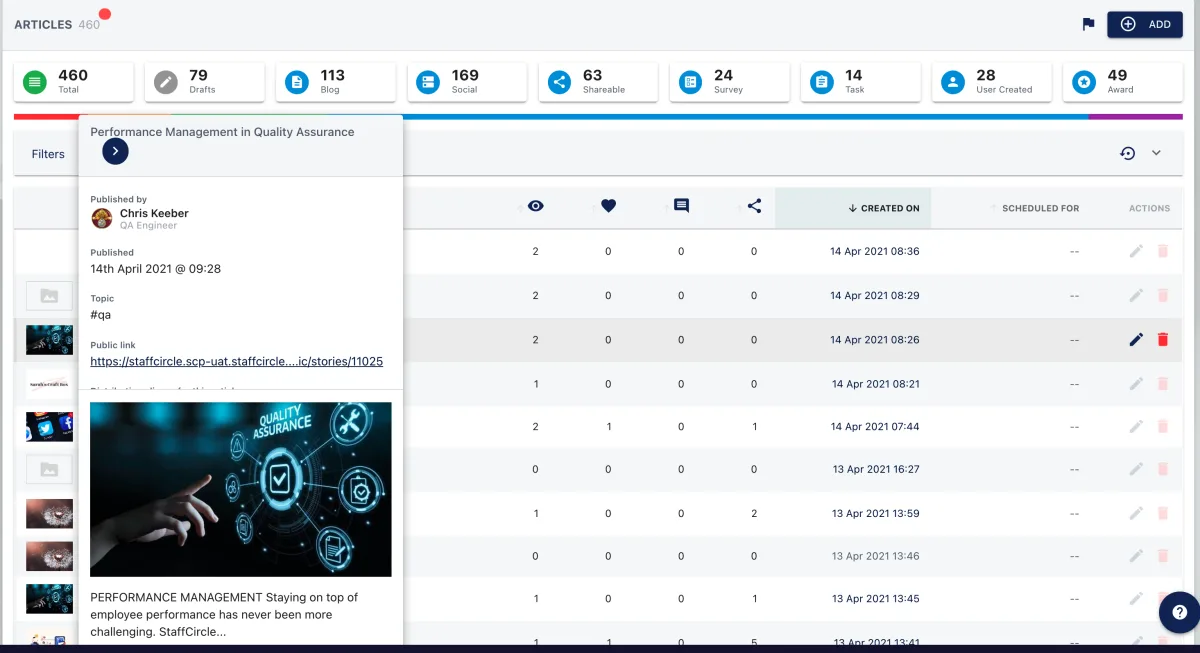The image size is (1200, 653).
Task: Click the 14 Apr 2021 08:36 date cell
Action: click(x=875, y=252)
